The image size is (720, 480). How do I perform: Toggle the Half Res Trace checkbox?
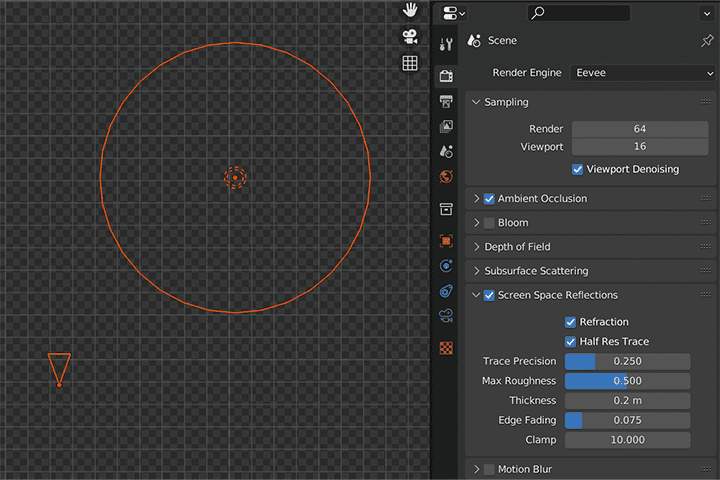(x=570, y=342)
